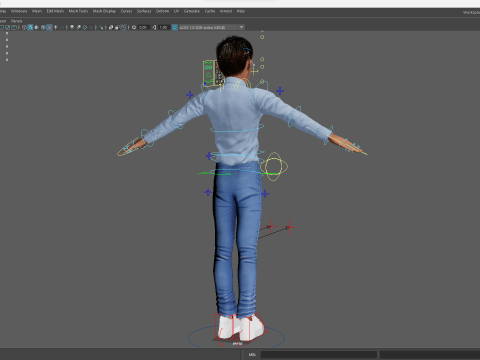
Task: Select the right red knee locator
Action: click(289, 228)
